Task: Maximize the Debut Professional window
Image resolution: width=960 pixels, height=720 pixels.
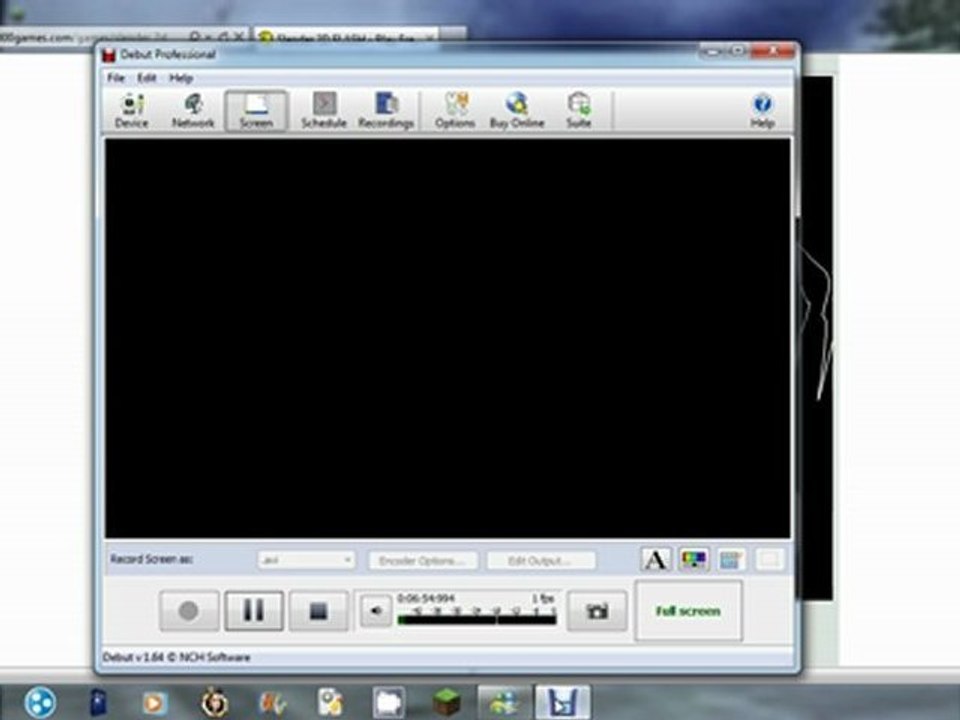Action: coord(738,51)
